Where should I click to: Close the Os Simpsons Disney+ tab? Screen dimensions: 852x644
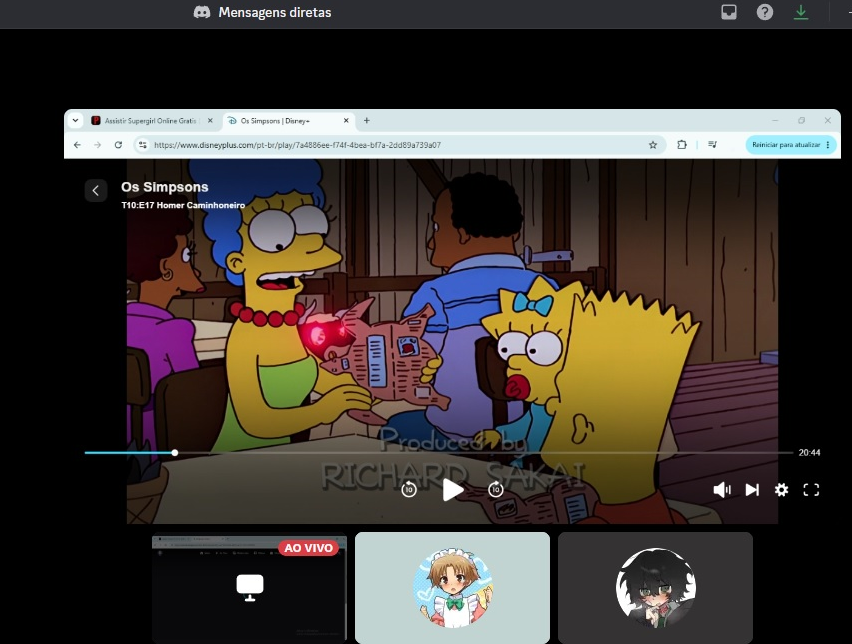(346, 121)
